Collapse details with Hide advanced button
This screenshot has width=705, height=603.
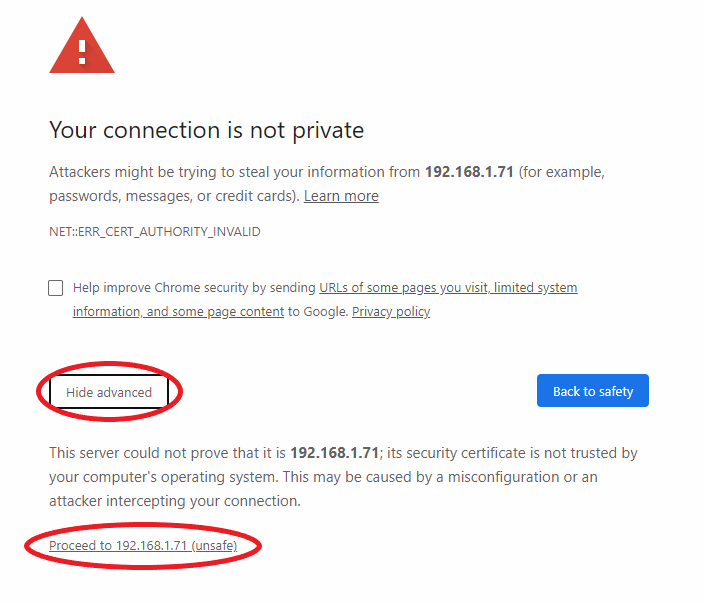pyautogui.click(x=109, y=392)
